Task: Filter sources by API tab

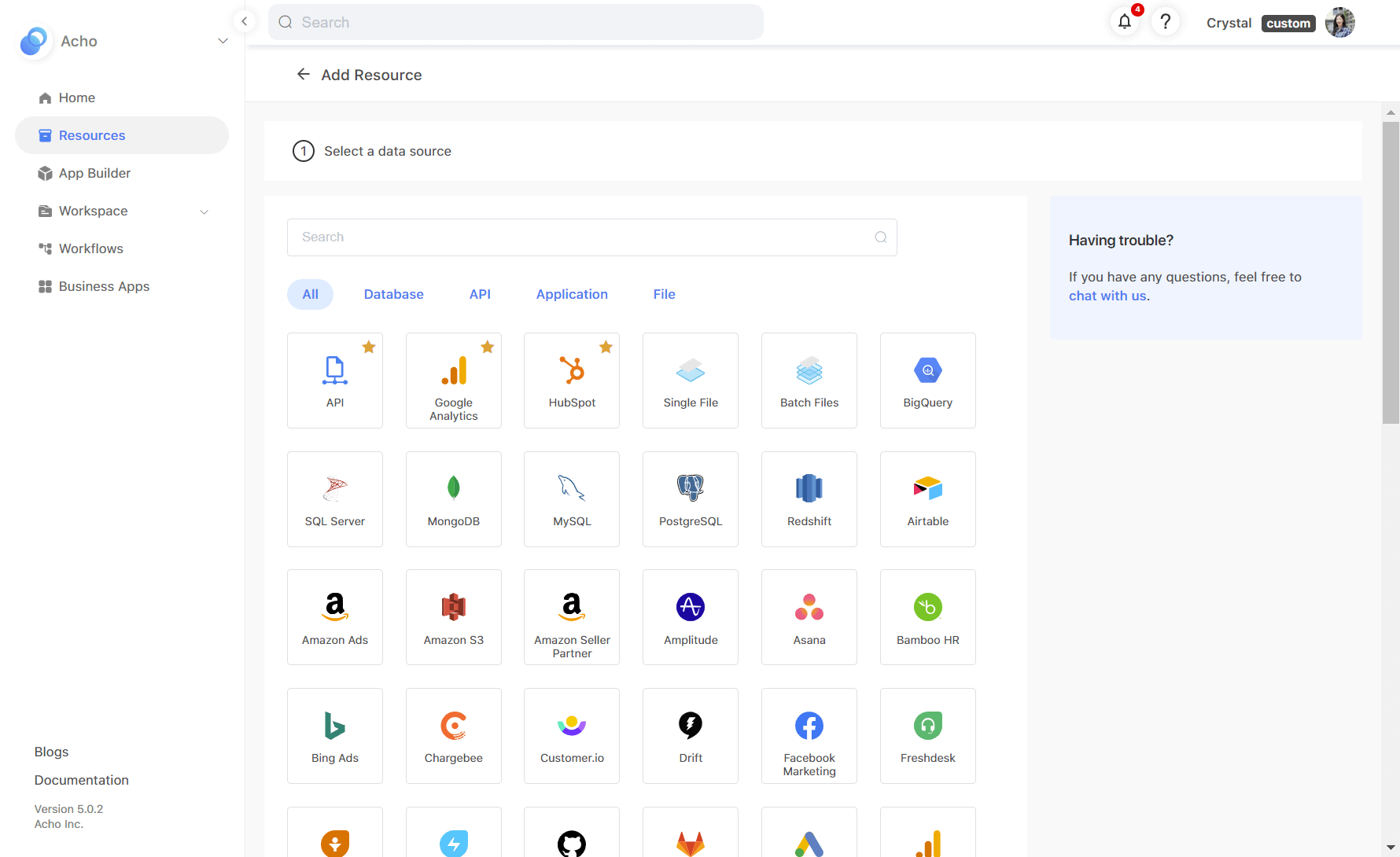Action: [x=480, y=294]
